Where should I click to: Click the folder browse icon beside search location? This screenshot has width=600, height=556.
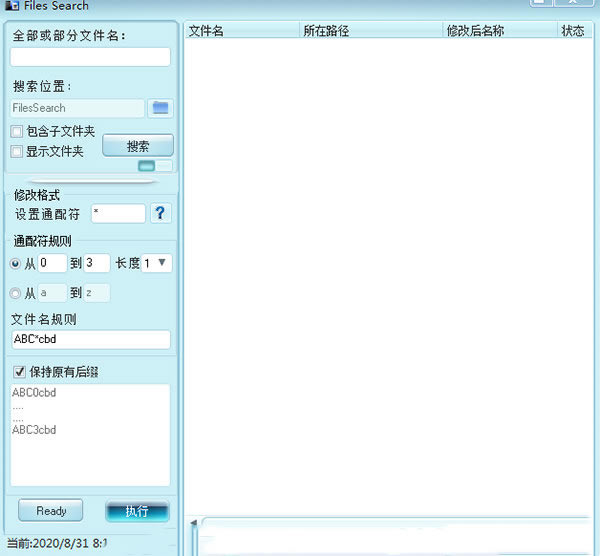click(x=160, y=108)
